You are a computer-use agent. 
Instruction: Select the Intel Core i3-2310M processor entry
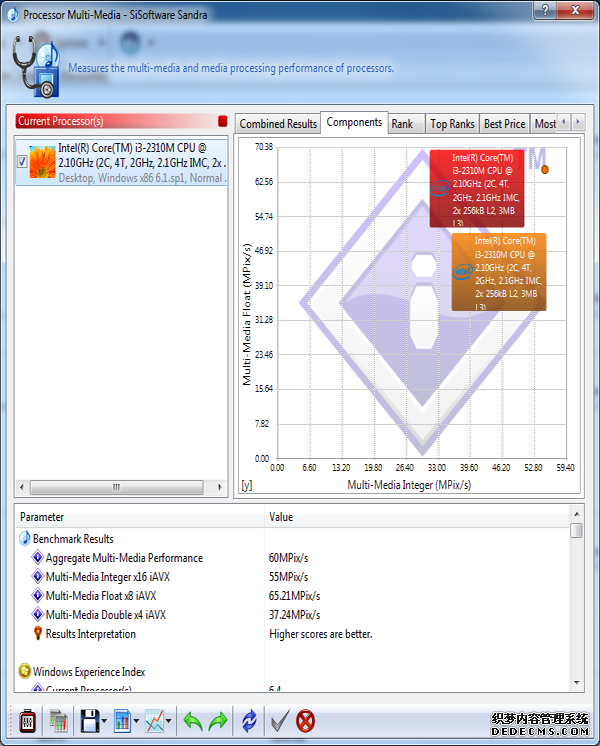click(121, 163)
